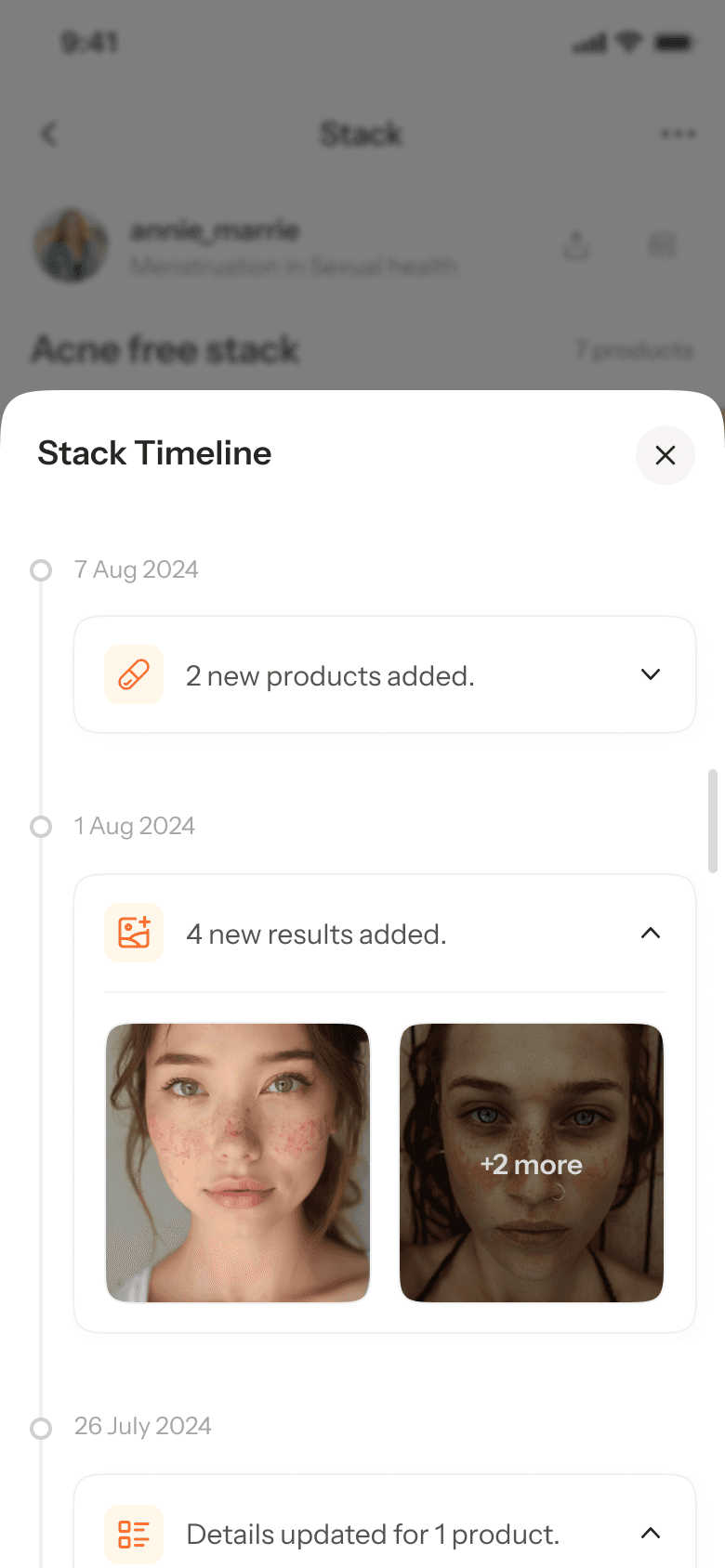Image resolution: width=725 pixels, height=1568 pixels.
Task: Expand the 2 new products added card
Action: 651,674
